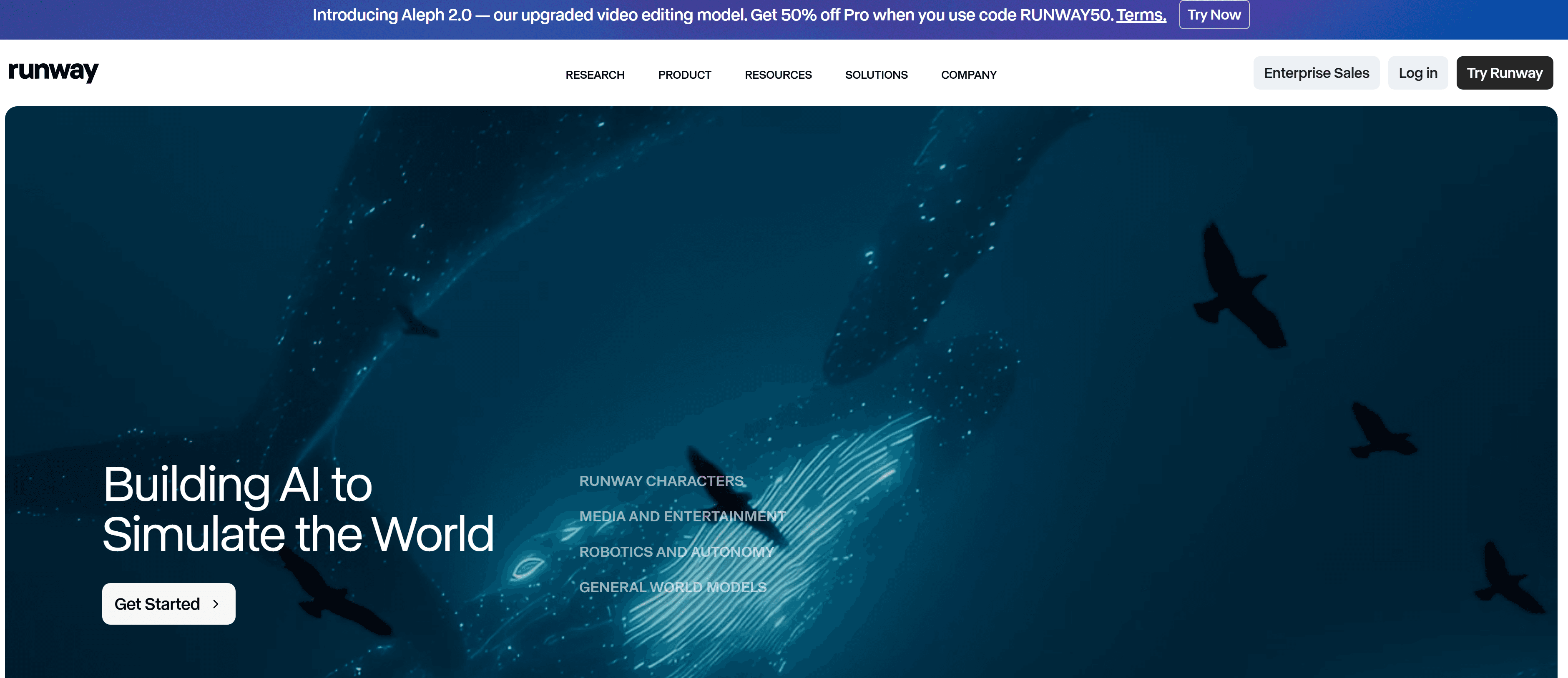This screenshot has width=1568, height=678.
Task: Select the Runway Characters link
Action: coord(661,481)
